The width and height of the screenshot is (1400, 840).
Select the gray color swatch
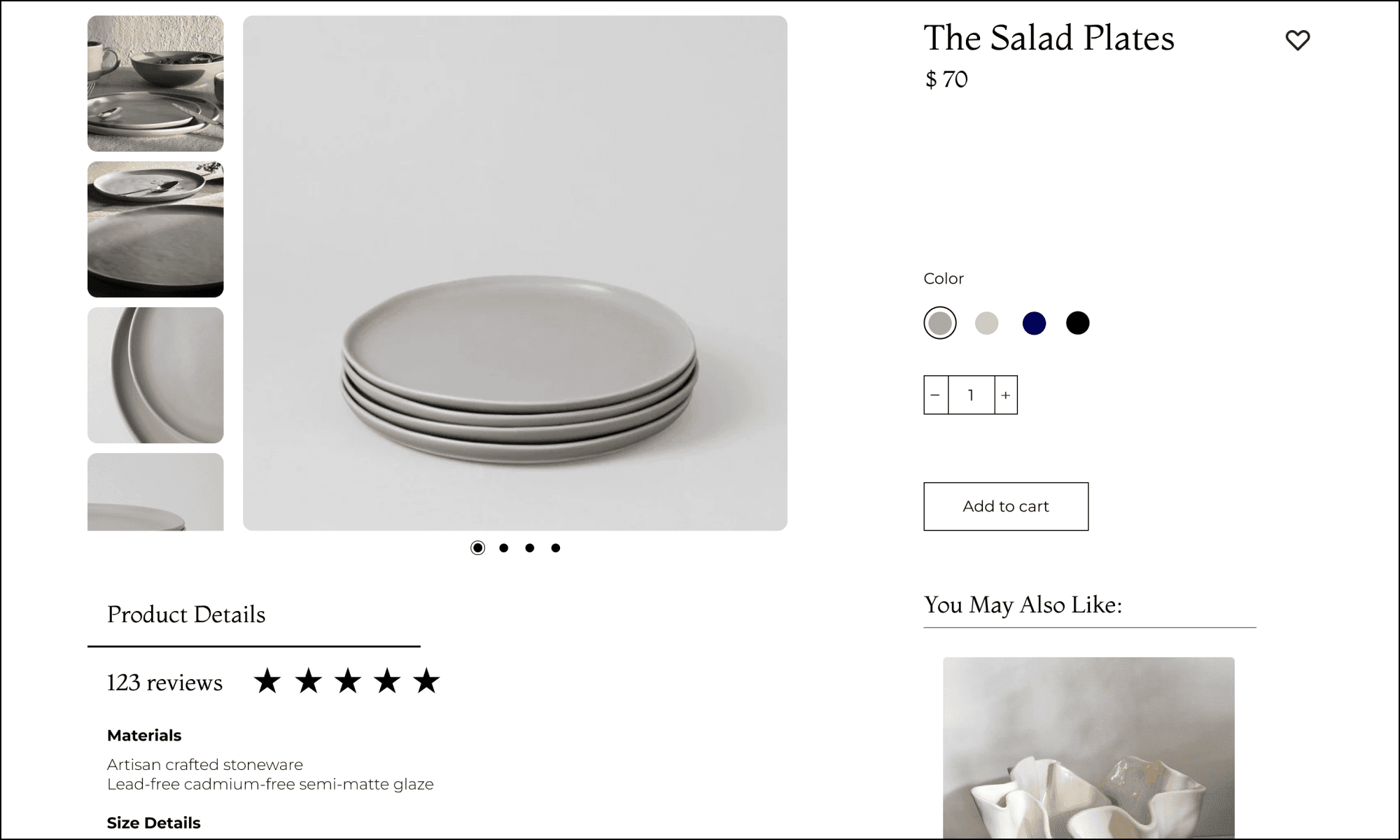(x=939, y=323)
